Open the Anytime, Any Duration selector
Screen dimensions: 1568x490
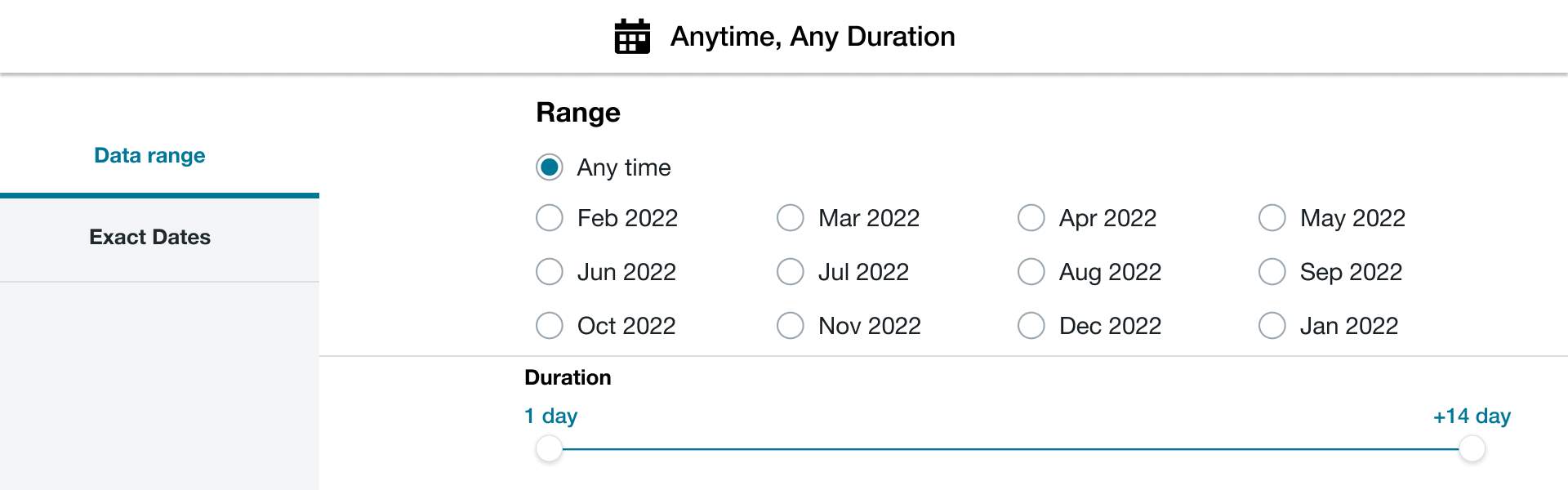[x=784, y=37]
